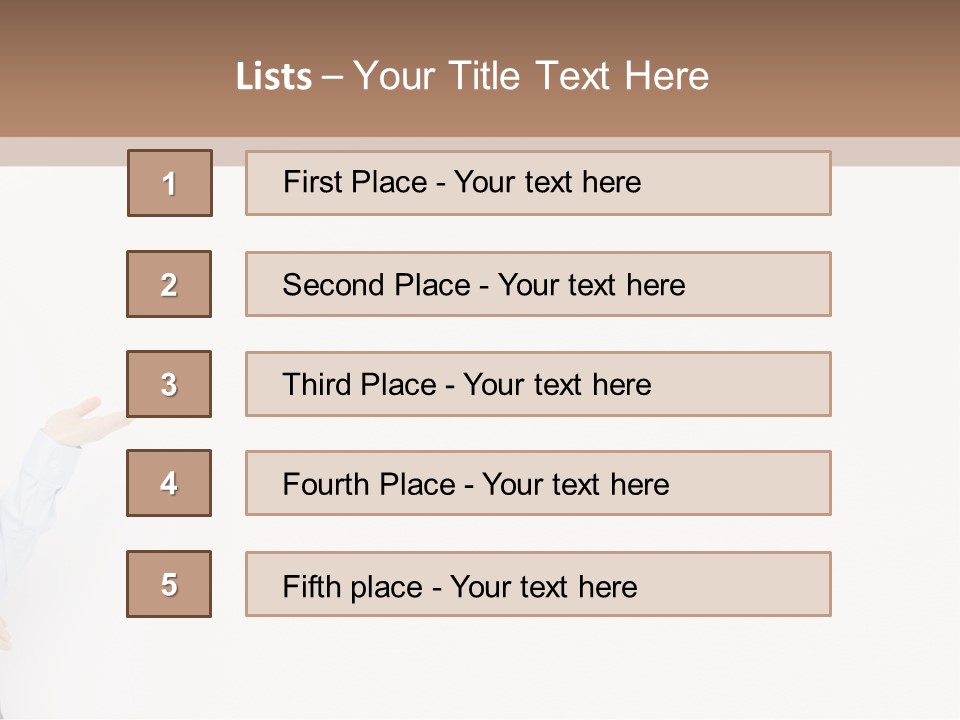The width and height of the screenshot is (960, 720).
Task: Click "Your Title Text Here" in the title
Action: coord(531,76)
